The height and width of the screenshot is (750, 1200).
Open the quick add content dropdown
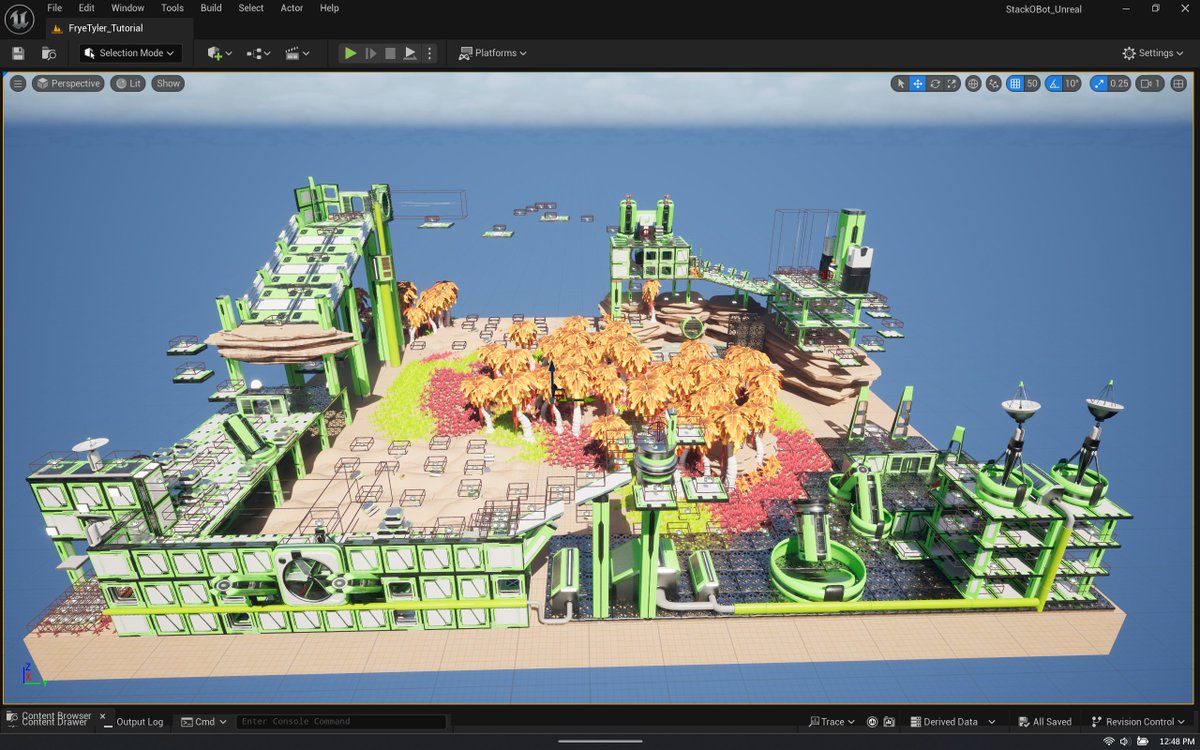[x=220, y=53]
